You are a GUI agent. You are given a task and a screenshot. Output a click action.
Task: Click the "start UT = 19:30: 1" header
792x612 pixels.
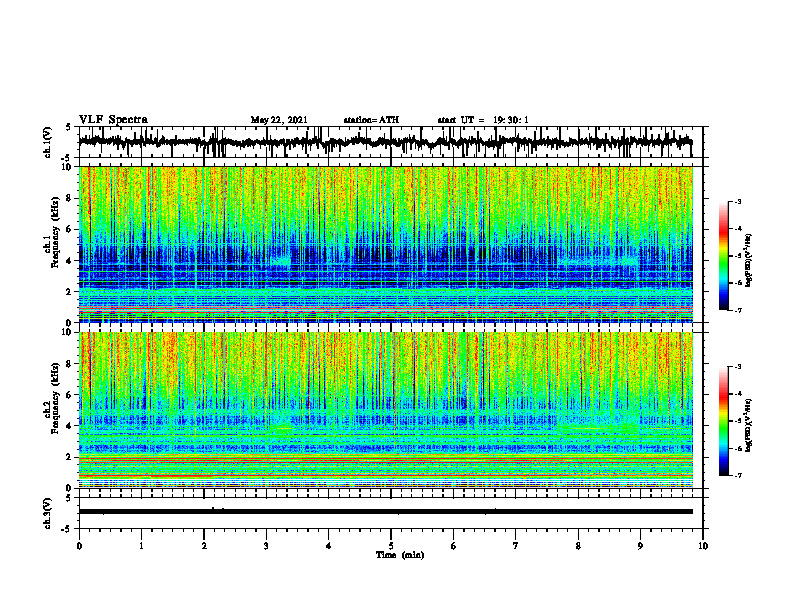(x=483, y=120)
